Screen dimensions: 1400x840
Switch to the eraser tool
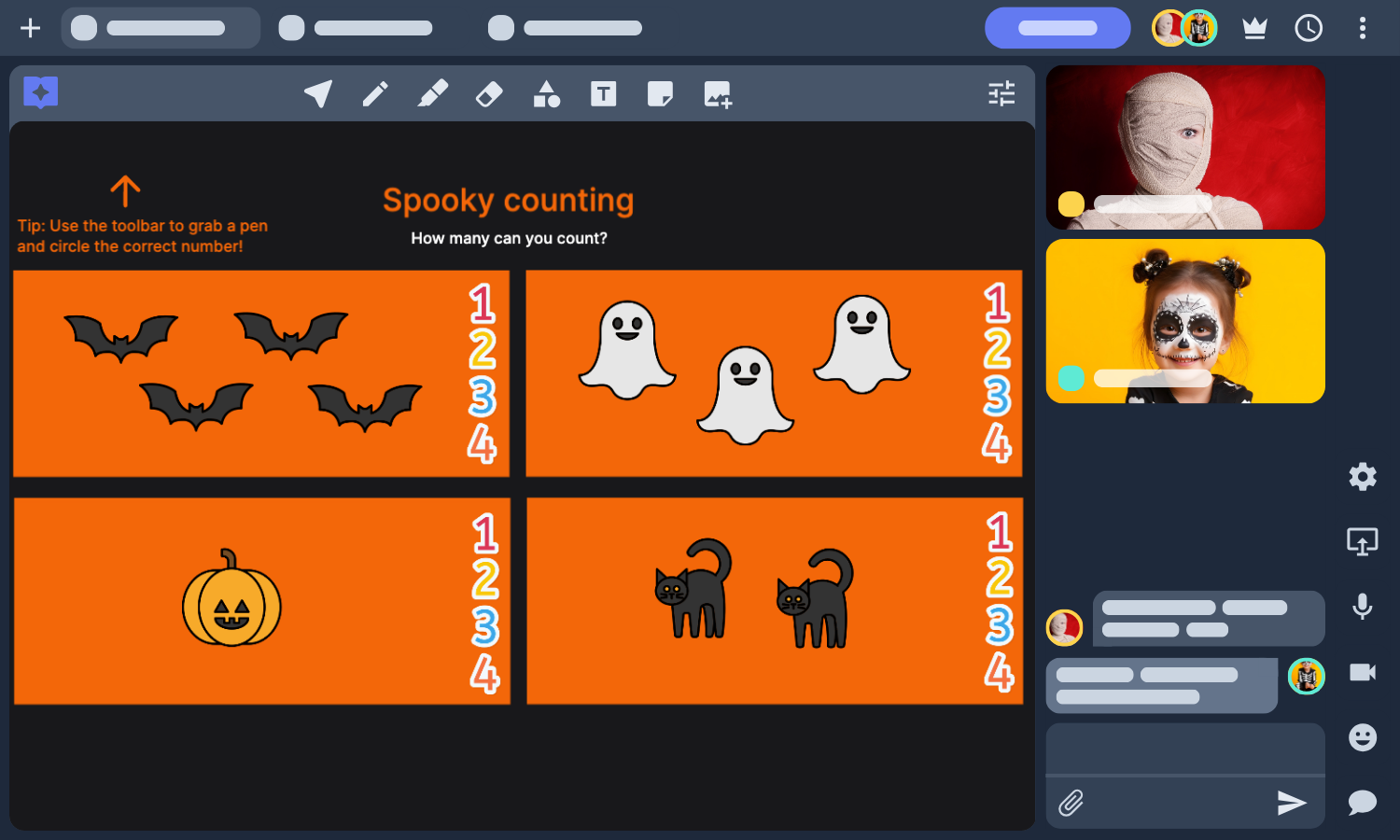pyautogui.click(x=489, y=93)
